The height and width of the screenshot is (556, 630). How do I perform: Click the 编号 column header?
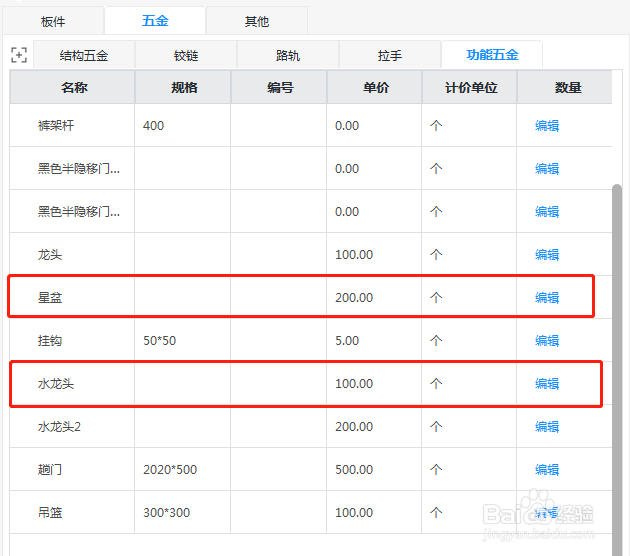pyautogui.click(x=279, y=87)
